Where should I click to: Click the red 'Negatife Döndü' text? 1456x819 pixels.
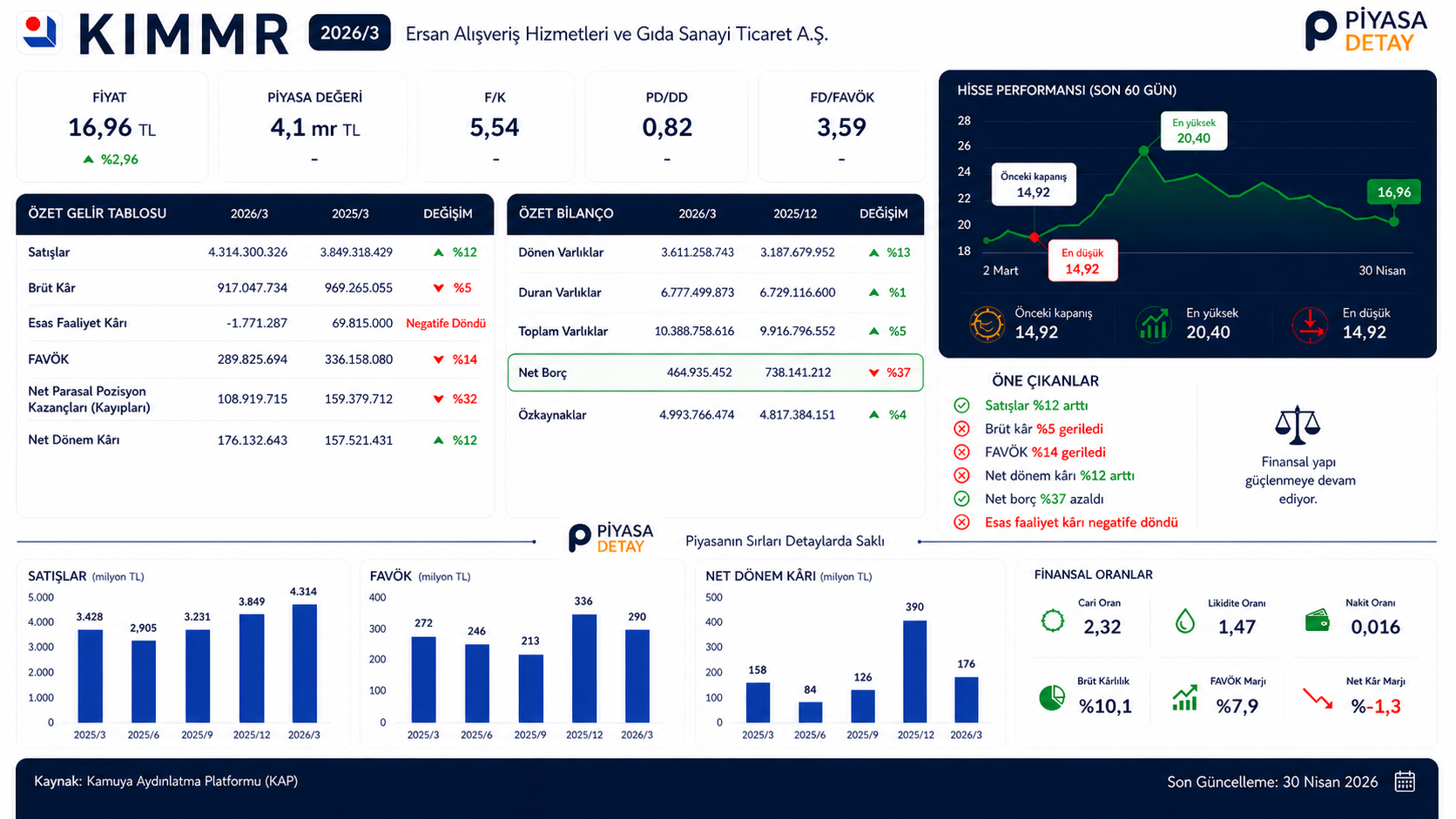446,324
